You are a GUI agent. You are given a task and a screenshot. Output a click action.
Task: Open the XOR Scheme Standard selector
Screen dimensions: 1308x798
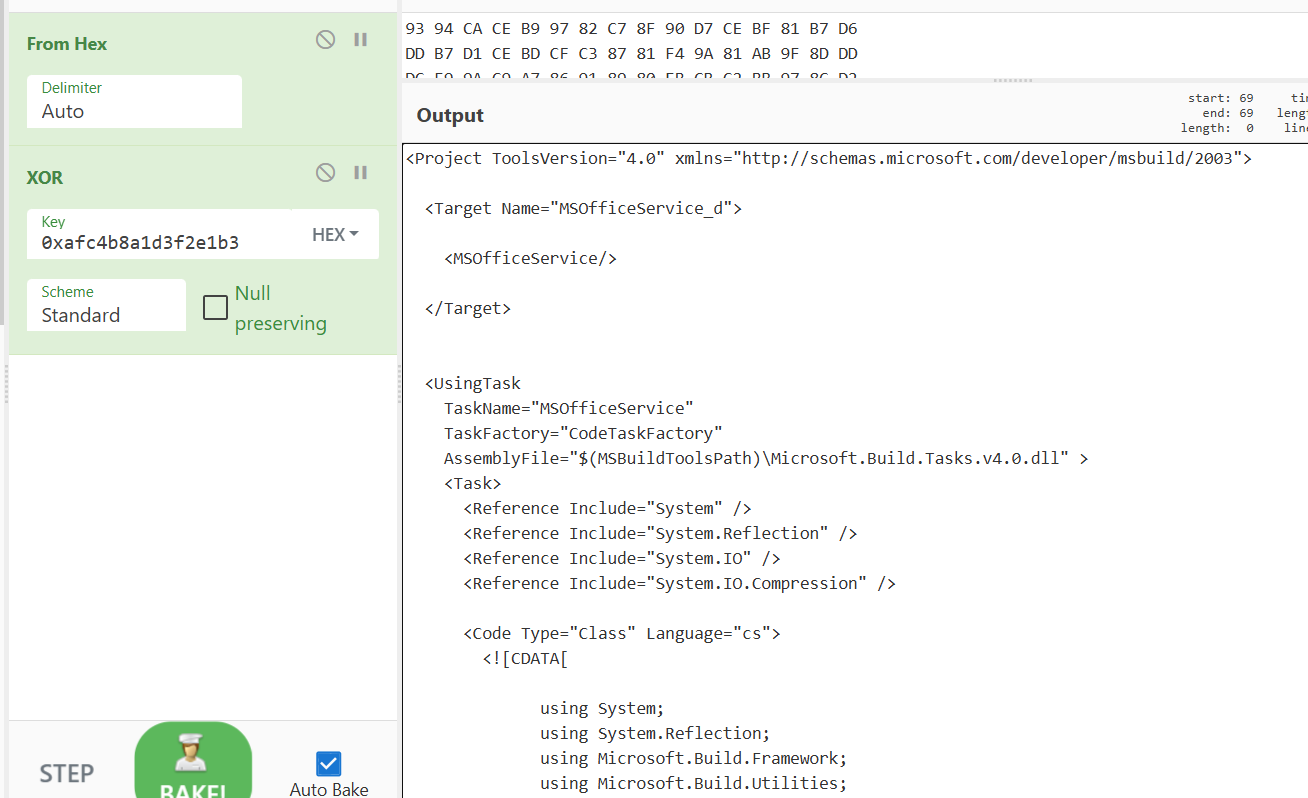106,305
